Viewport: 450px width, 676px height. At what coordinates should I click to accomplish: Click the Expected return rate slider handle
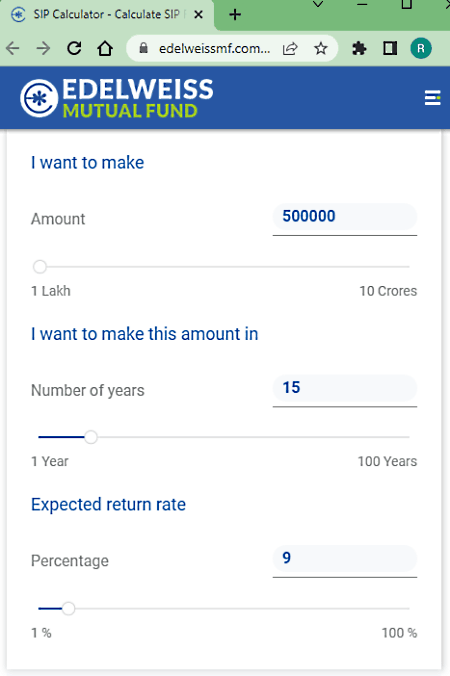tap(68, 609)
